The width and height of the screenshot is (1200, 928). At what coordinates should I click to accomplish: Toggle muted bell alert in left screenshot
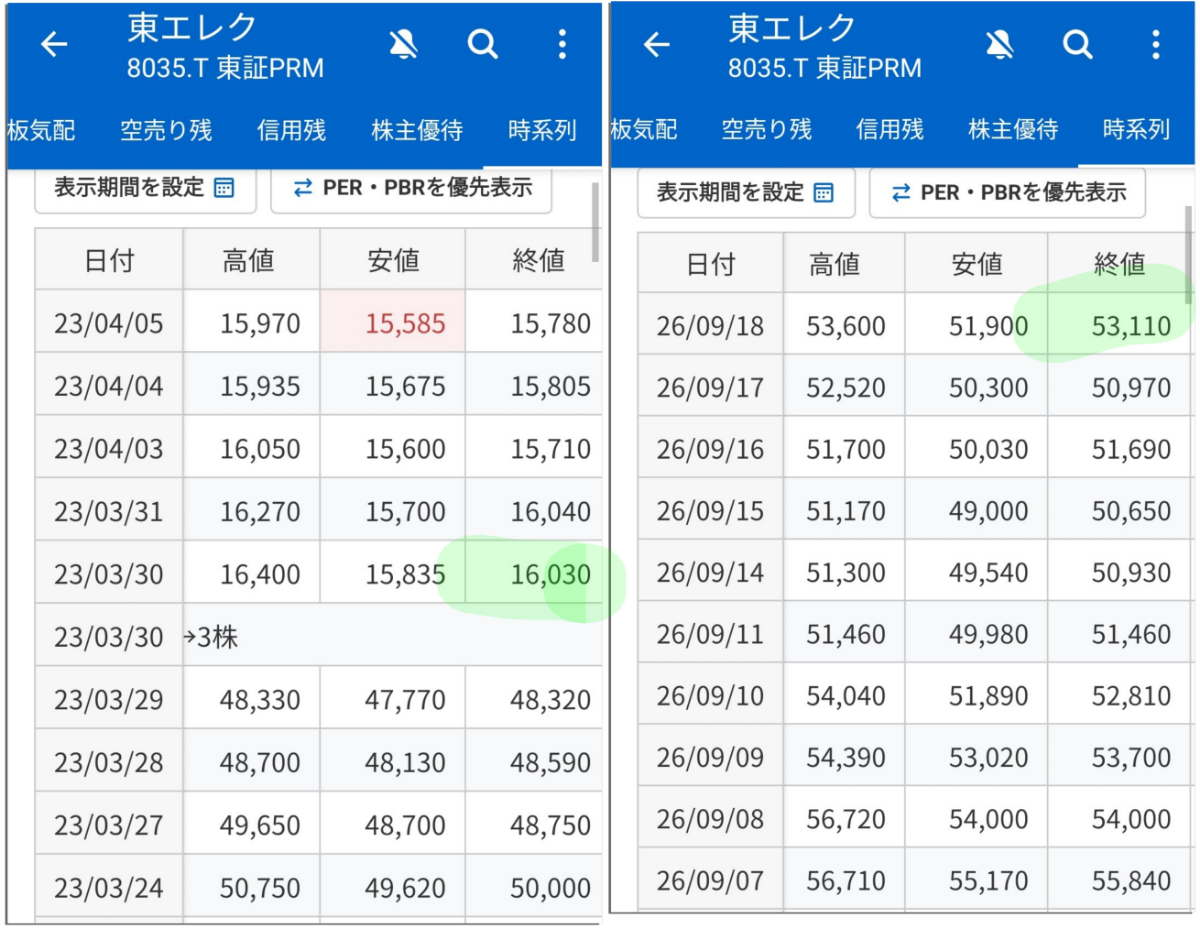(x=403, y=44)
